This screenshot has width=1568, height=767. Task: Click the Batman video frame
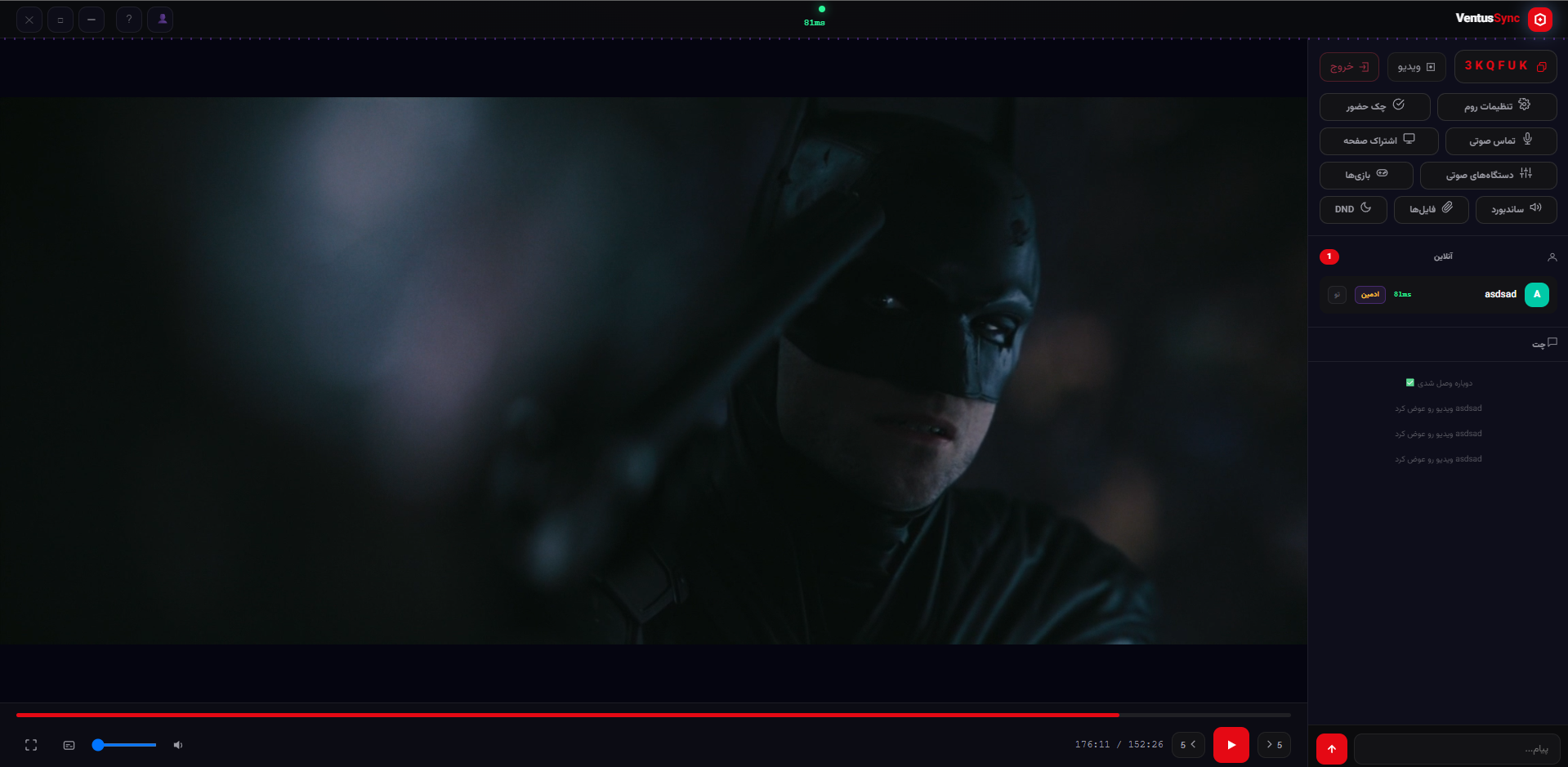[654, 371]
